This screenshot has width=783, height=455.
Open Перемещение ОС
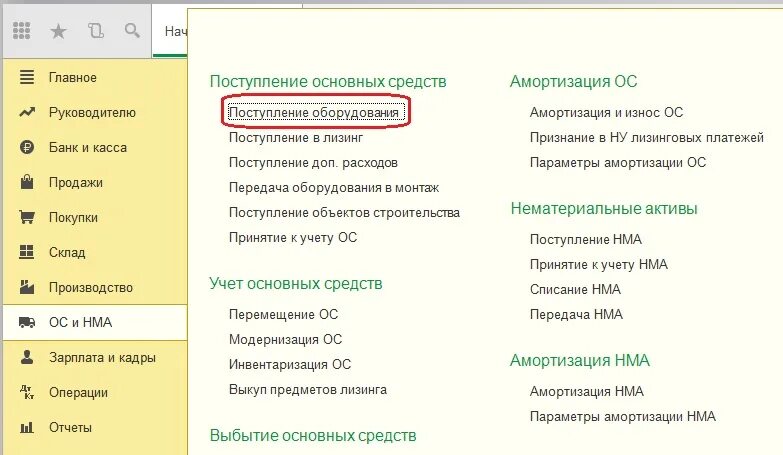pos(283,315)
